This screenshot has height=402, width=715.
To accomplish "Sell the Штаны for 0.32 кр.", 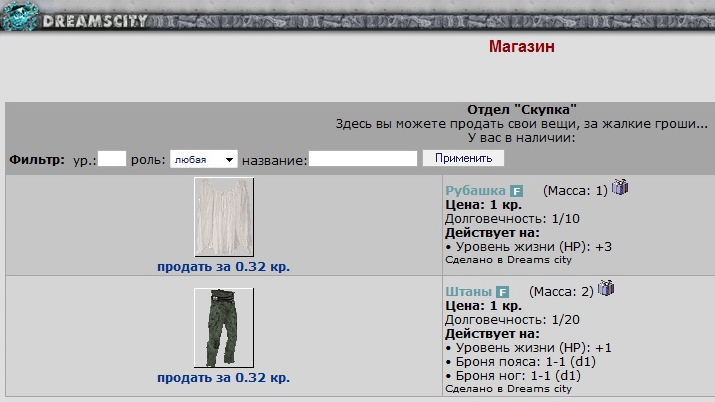I will pos(223,378).
